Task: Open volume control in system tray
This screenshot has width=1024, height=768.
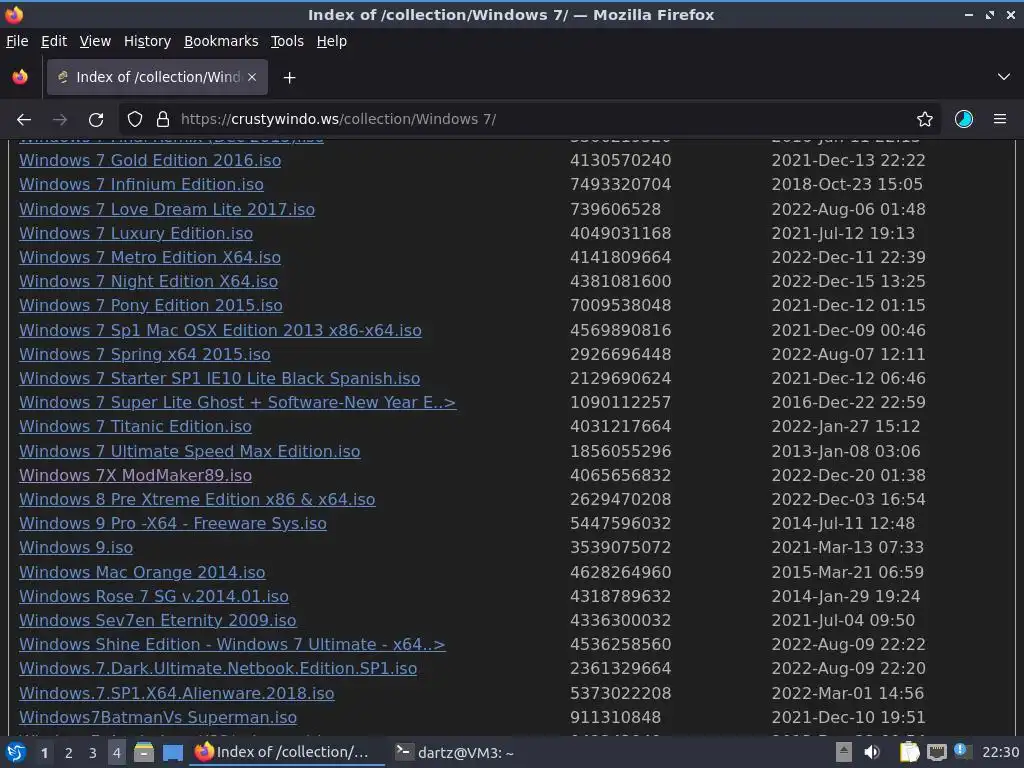Action: (872, 753)
